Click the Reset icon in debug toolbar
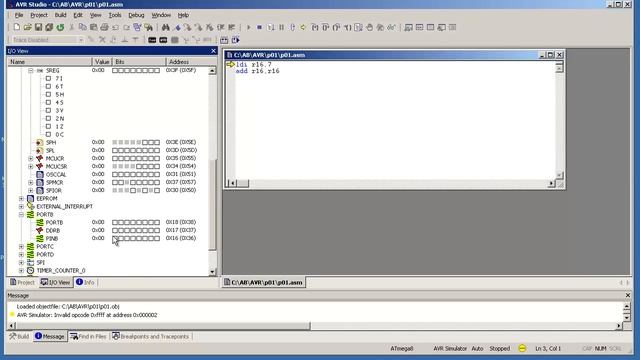 (292, 27)
